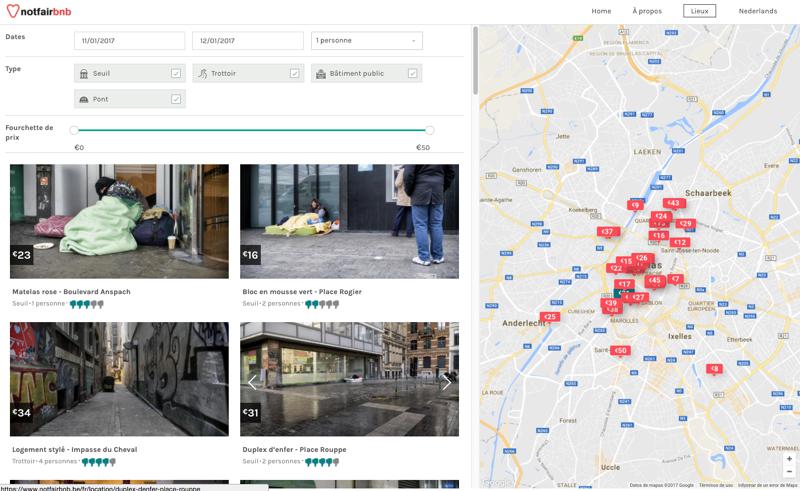The image size is (800, 491).
Task: Open the '1 personne' guests dropdown
Action: point(366,41)
